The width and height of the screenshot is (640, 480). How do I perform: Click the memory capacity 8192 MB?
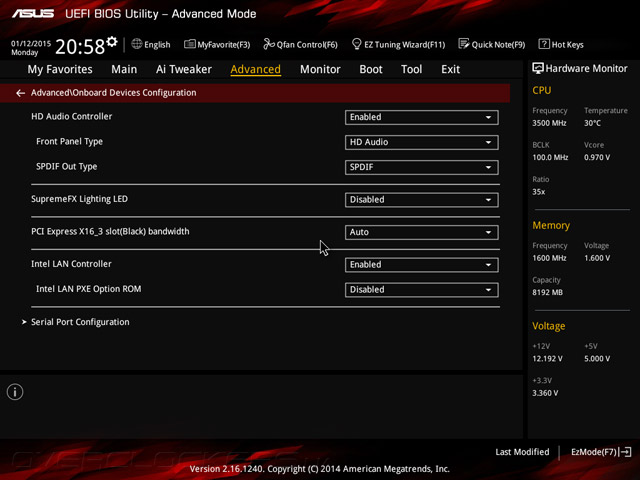pos(547,292)
